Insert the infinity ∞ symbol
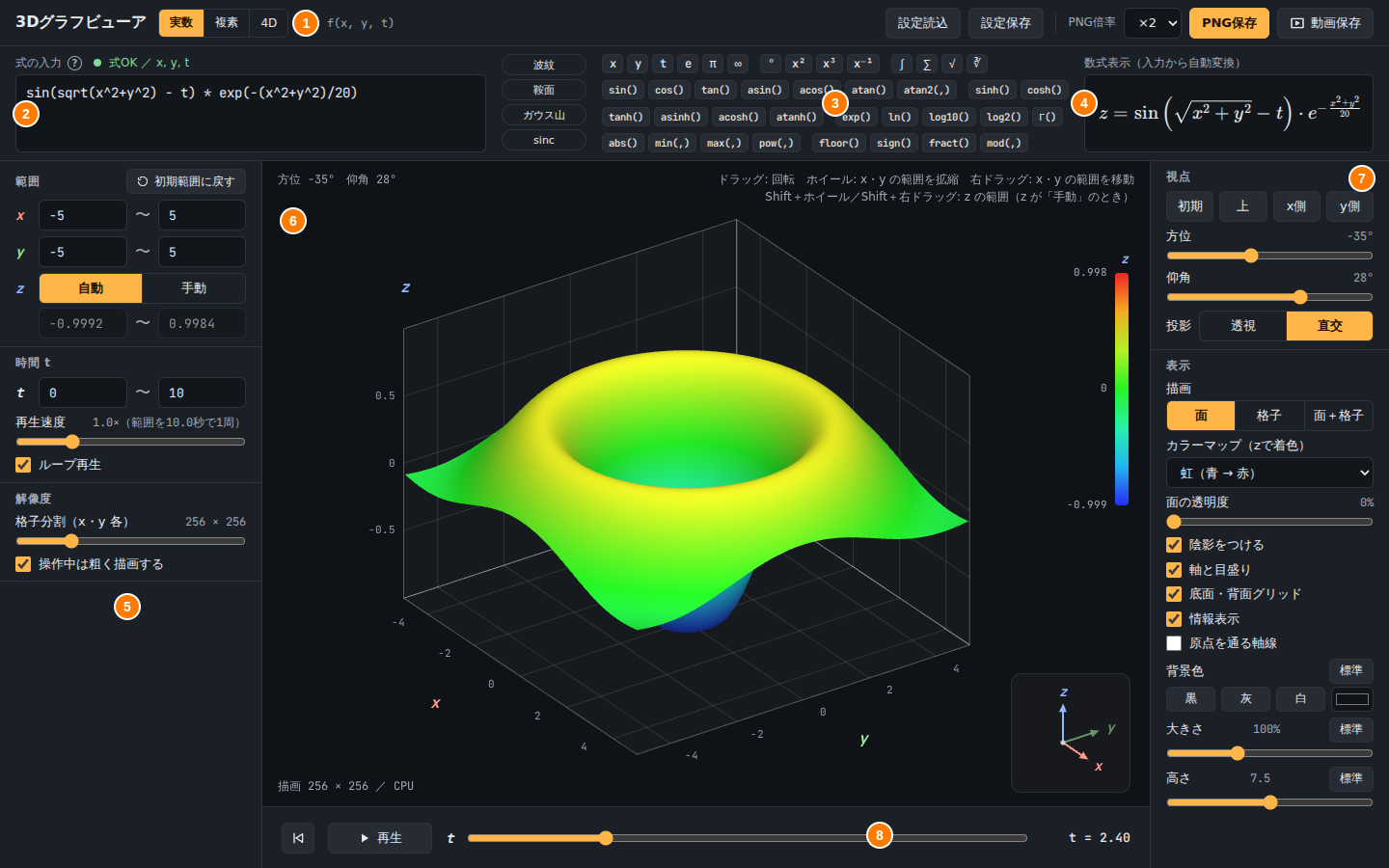This screenshot has width=1389, height=868. point(738,64)
